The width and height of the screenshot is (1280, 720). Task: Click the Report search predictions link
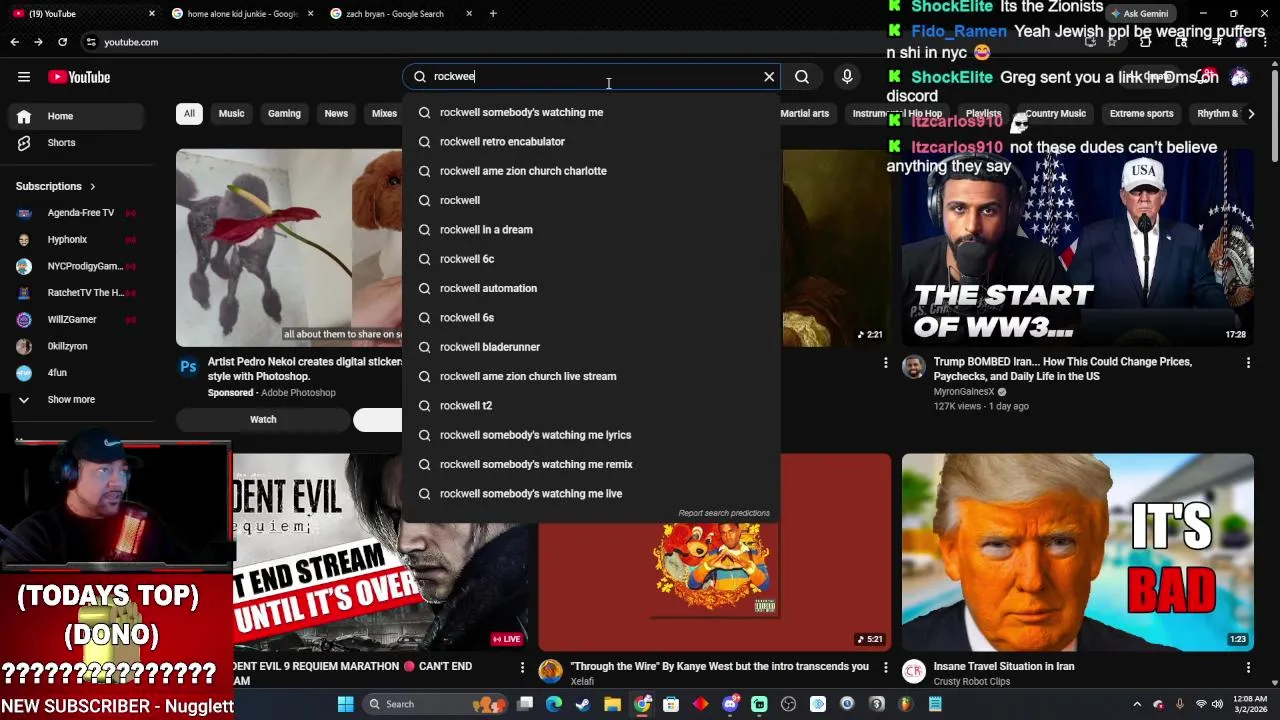tap(724, 513)
